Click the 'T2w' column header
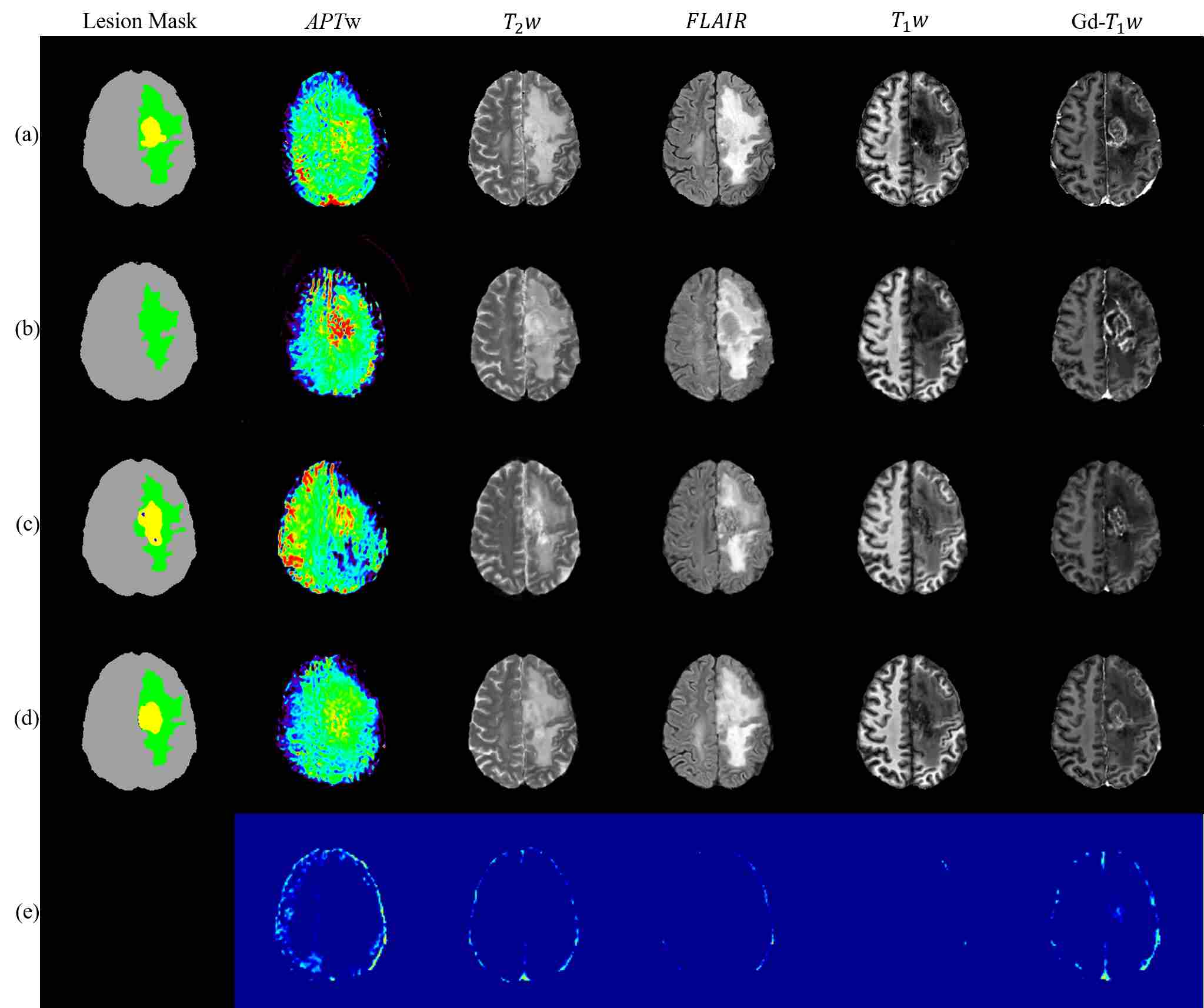The height and width of the screenshot is (1008, 1204). tap(523, 22)
